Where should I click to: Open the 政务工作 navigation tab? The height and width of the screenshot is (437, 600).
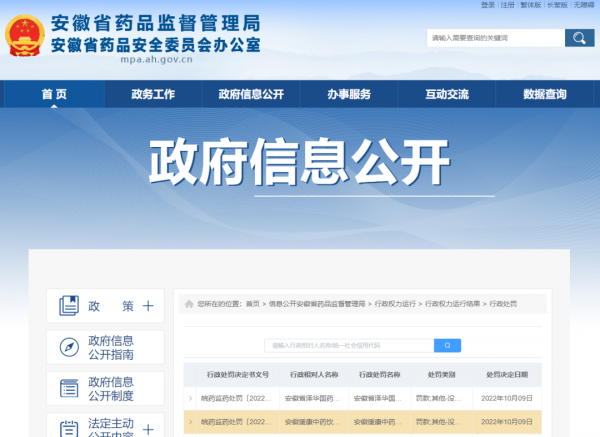click(x=153, y=95)
